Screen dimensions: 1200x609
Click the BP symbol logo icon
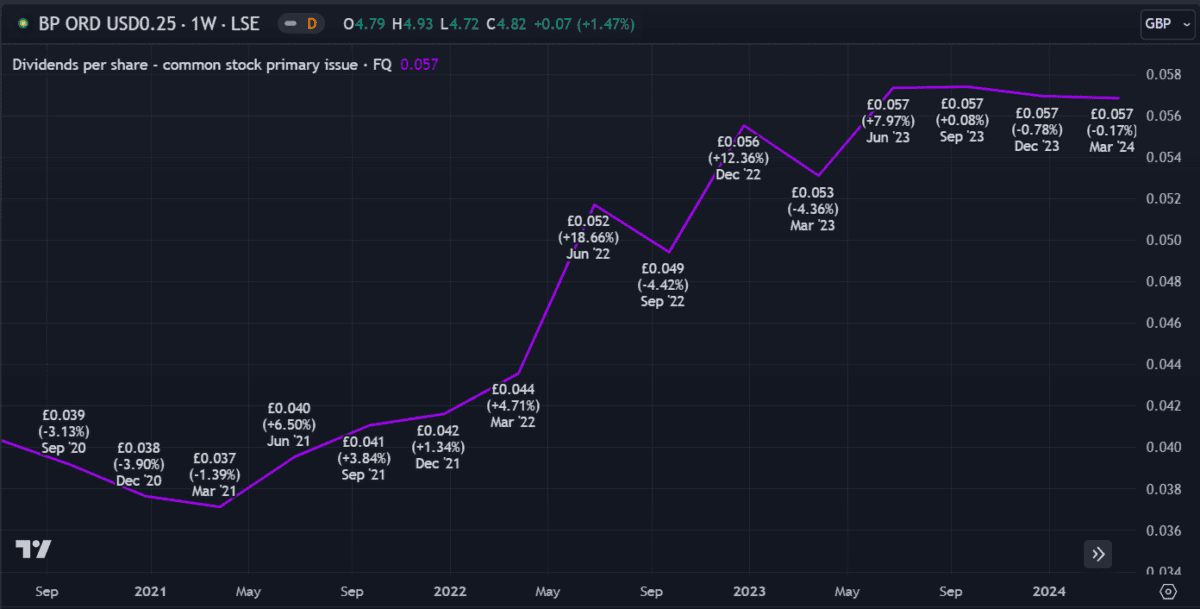coord(22,23)
